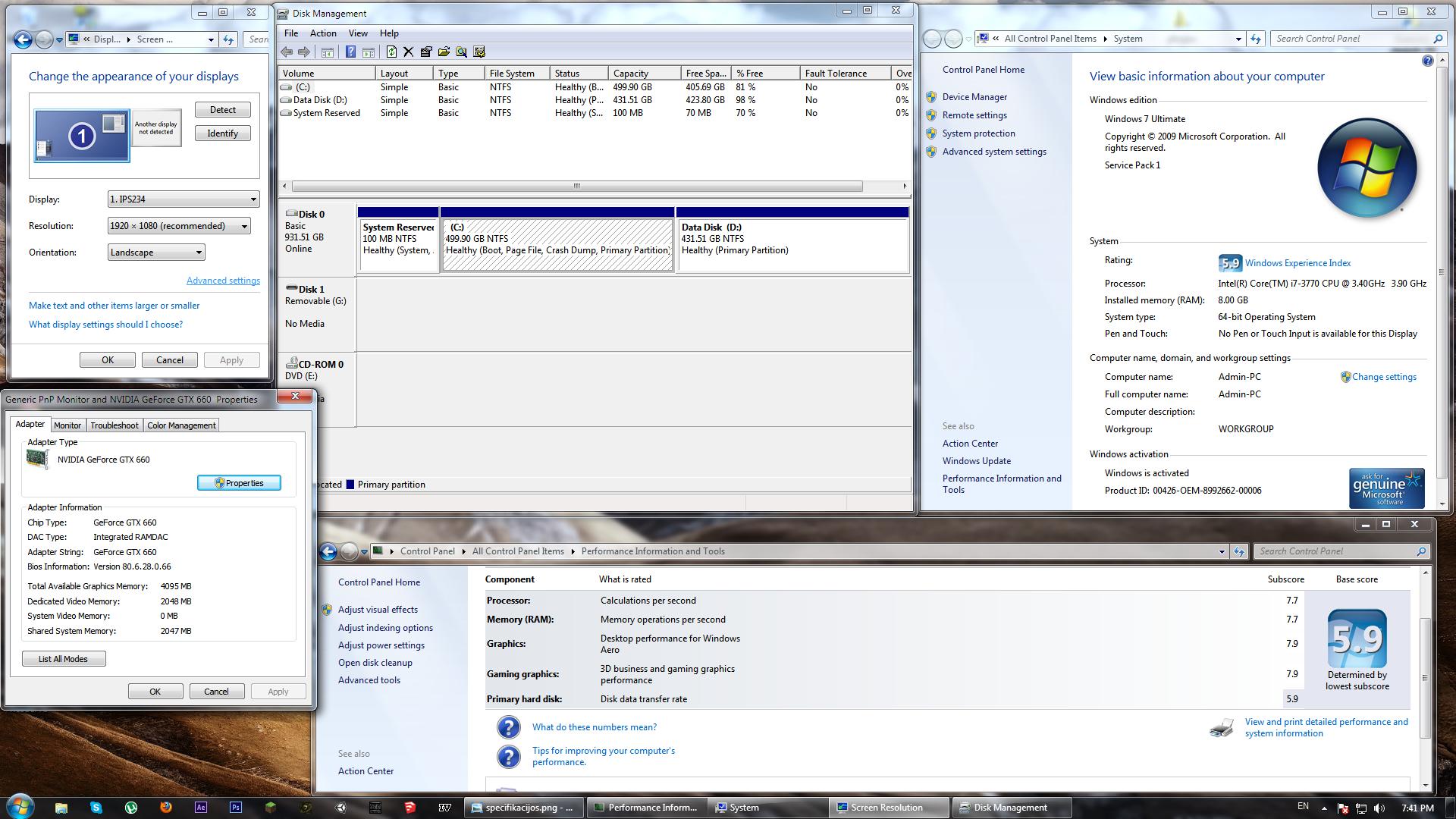Open Adjust visual effects link

click(378, 610)
